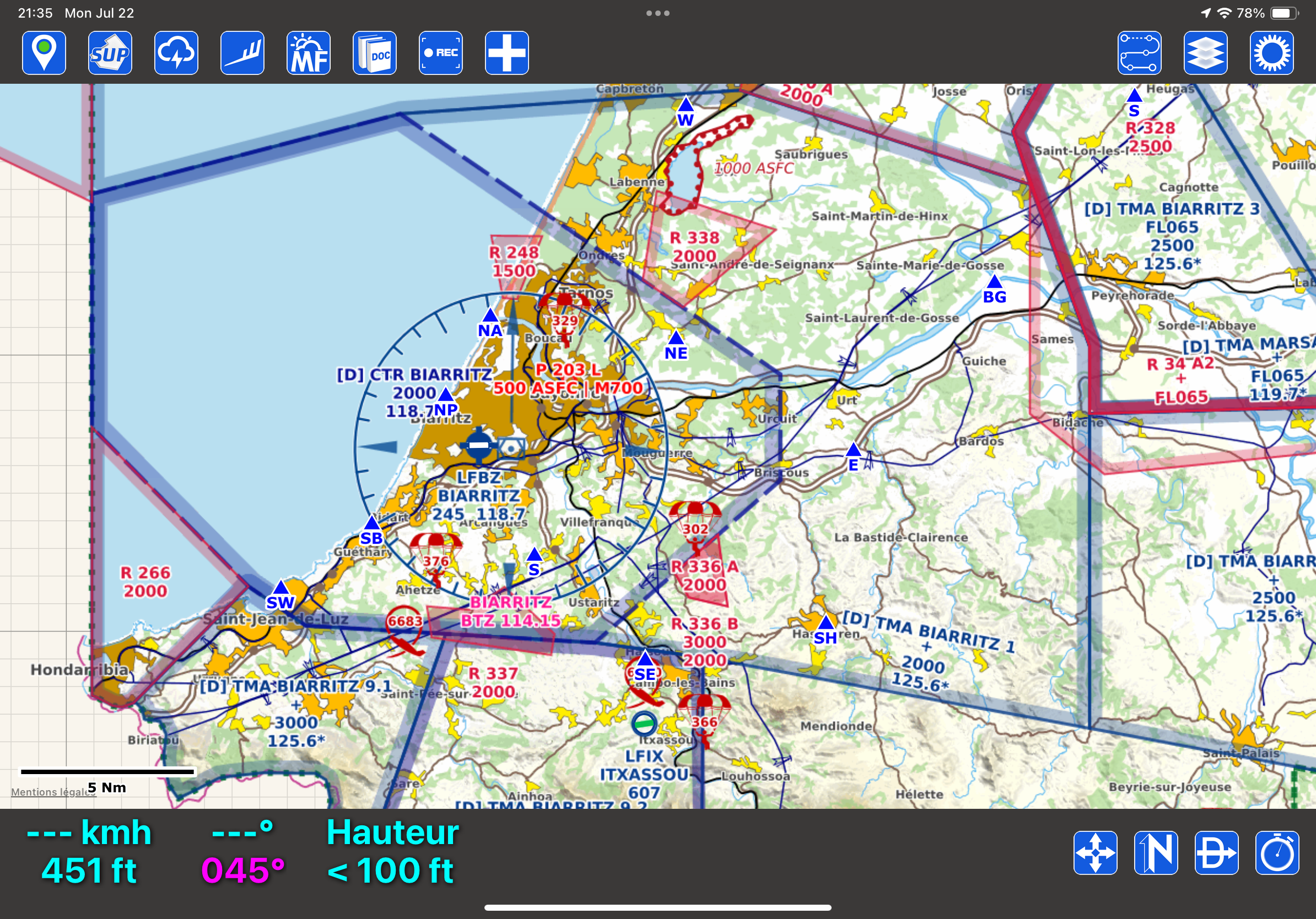Open the route planning icon
Image resolution: width=1316 pixels, height=919 pixels.
tap(1140, 53)
